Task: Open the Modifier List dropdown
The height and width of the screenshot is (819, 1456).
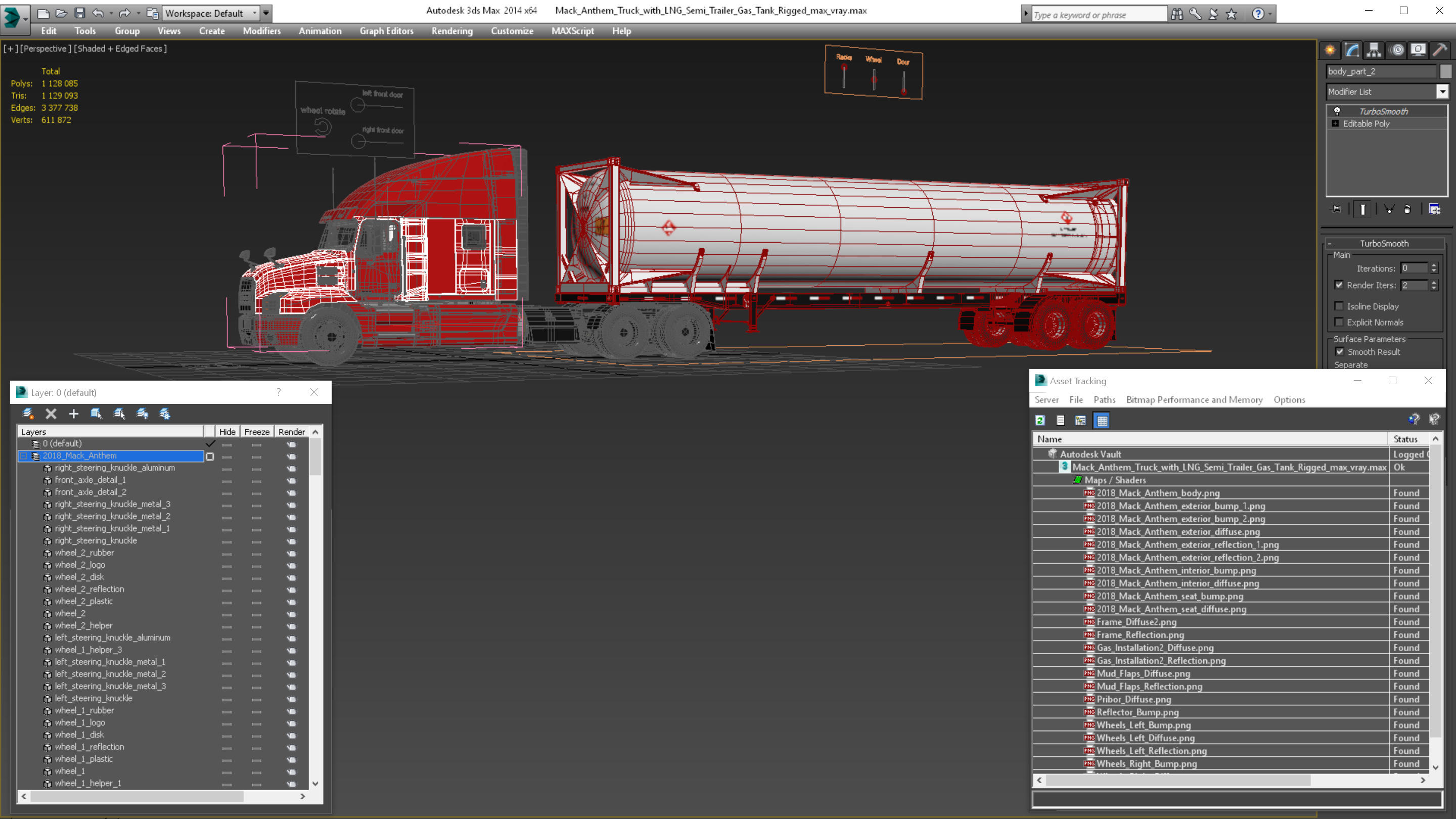Action: tap(1442, 92)
